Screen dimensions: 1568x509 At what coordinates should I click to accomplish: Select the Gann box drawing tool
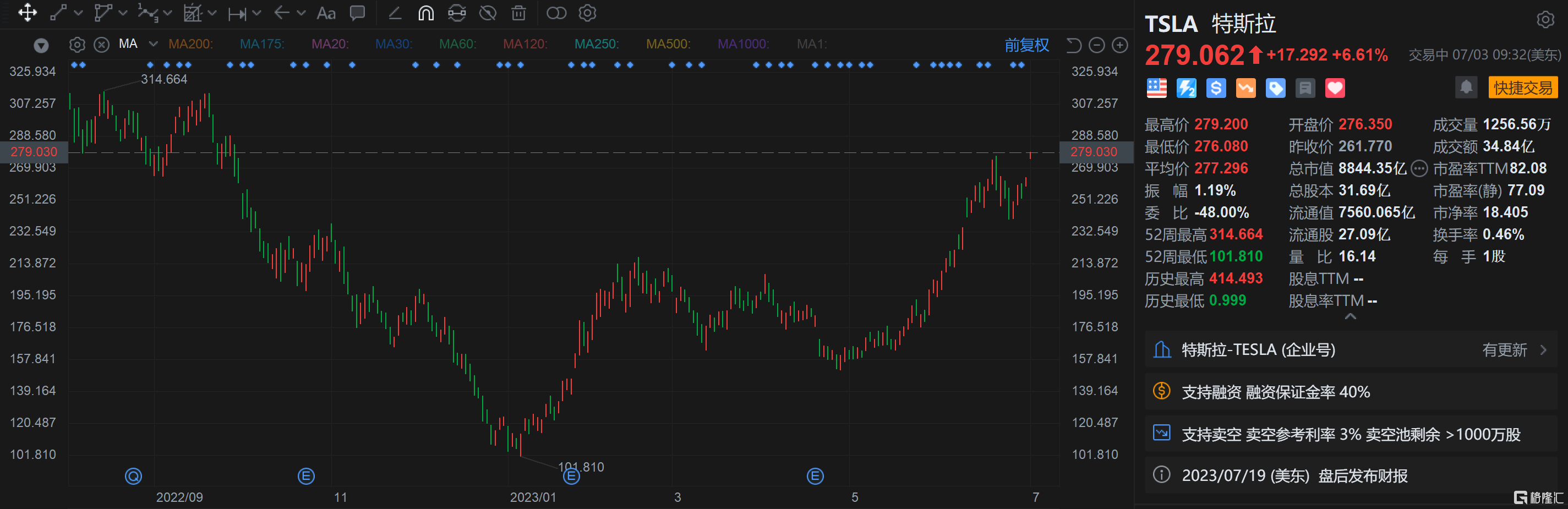click(192, 12)
